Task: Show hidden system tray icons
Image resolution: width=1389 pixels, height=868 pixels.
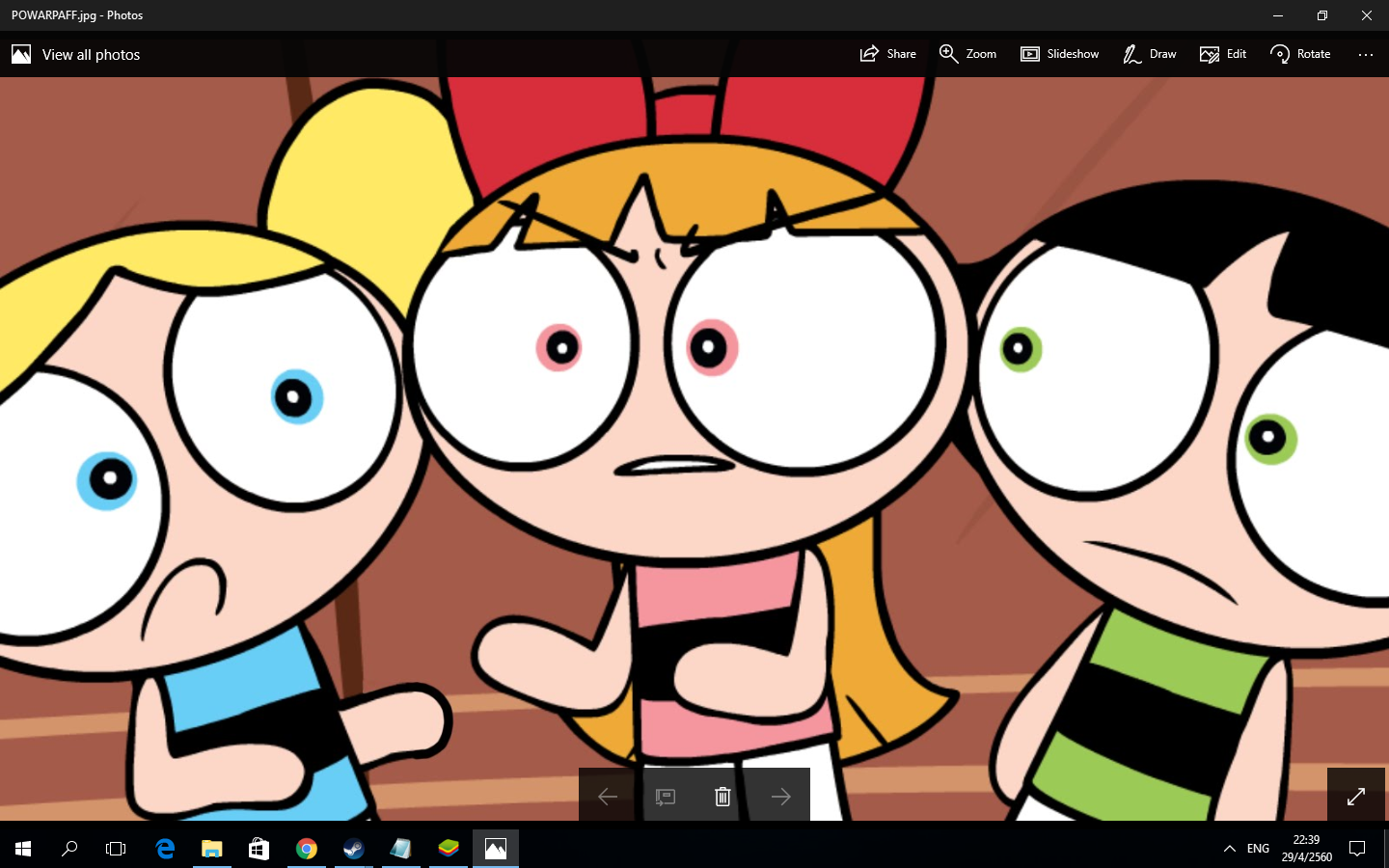Action: (1229, 849)
